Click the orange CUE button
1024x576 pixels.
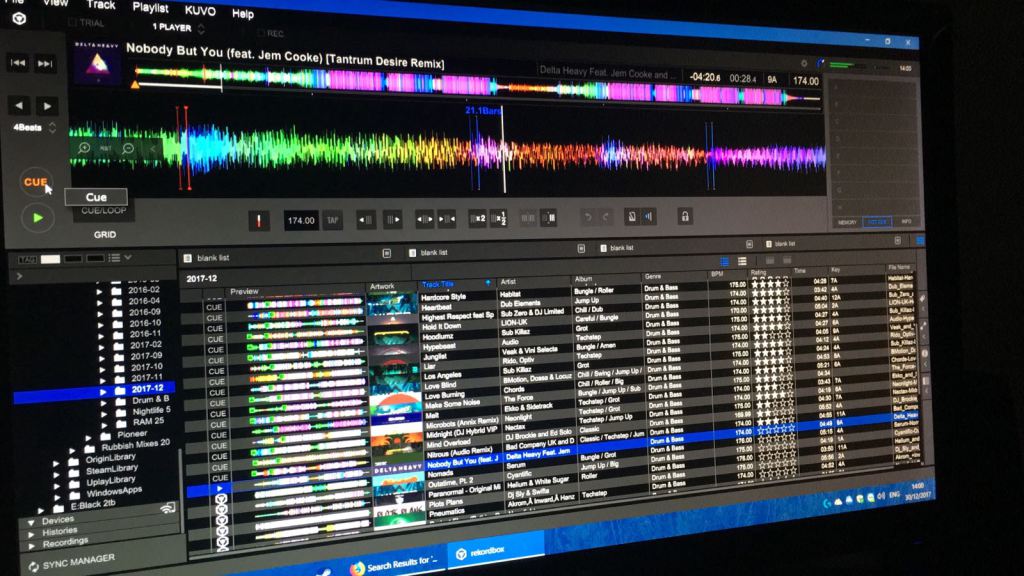(35, 182)
